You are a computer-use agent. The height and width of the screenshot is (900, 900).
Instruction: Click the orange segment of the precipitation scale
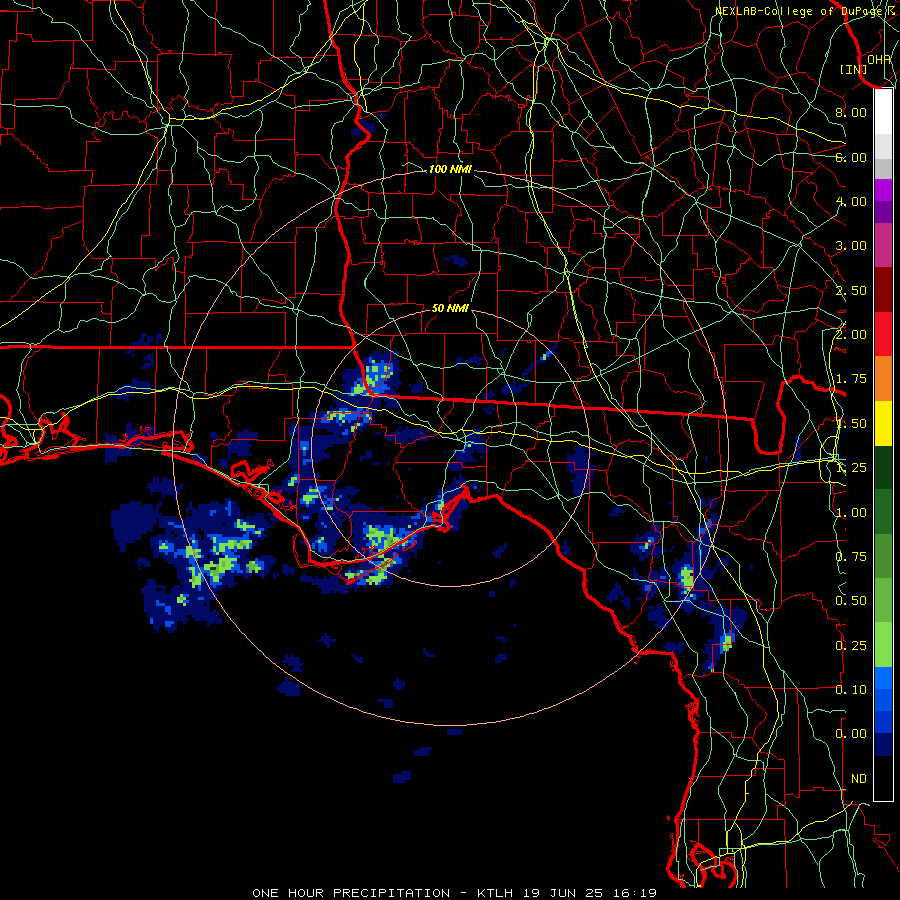point(883,378)
